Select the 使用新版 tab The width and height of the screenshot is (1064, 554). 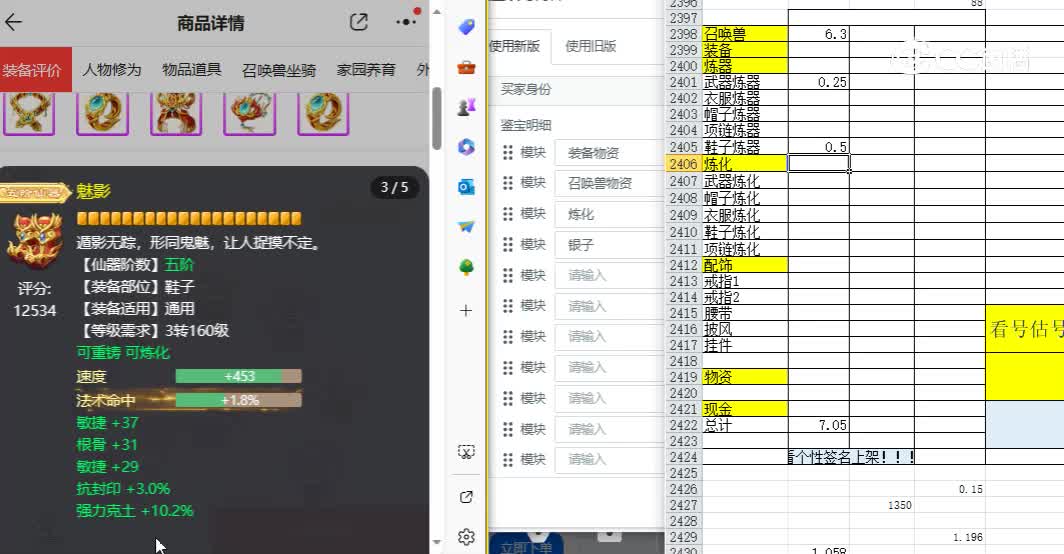[x=516, y=46]
